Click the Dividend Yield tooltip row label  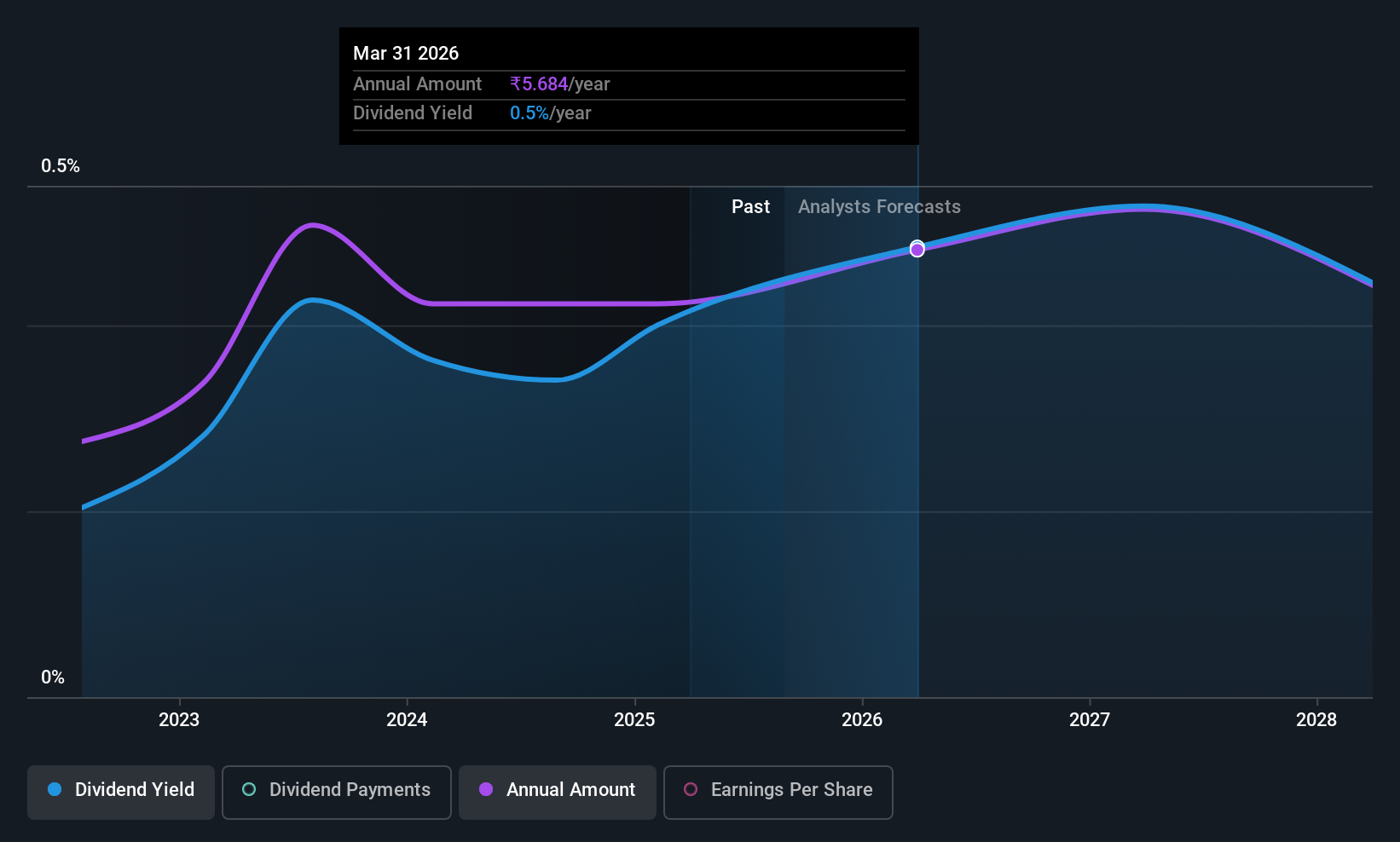413,113
